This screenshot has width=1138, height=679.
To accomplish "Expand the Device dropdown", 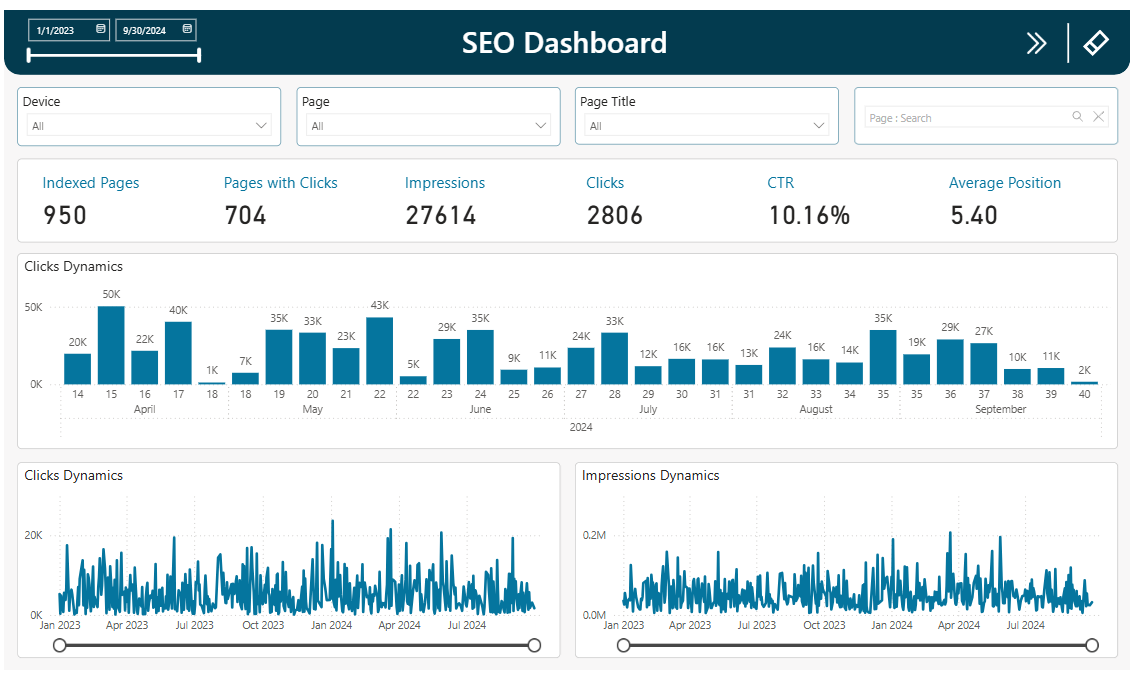I will point(261,125).
